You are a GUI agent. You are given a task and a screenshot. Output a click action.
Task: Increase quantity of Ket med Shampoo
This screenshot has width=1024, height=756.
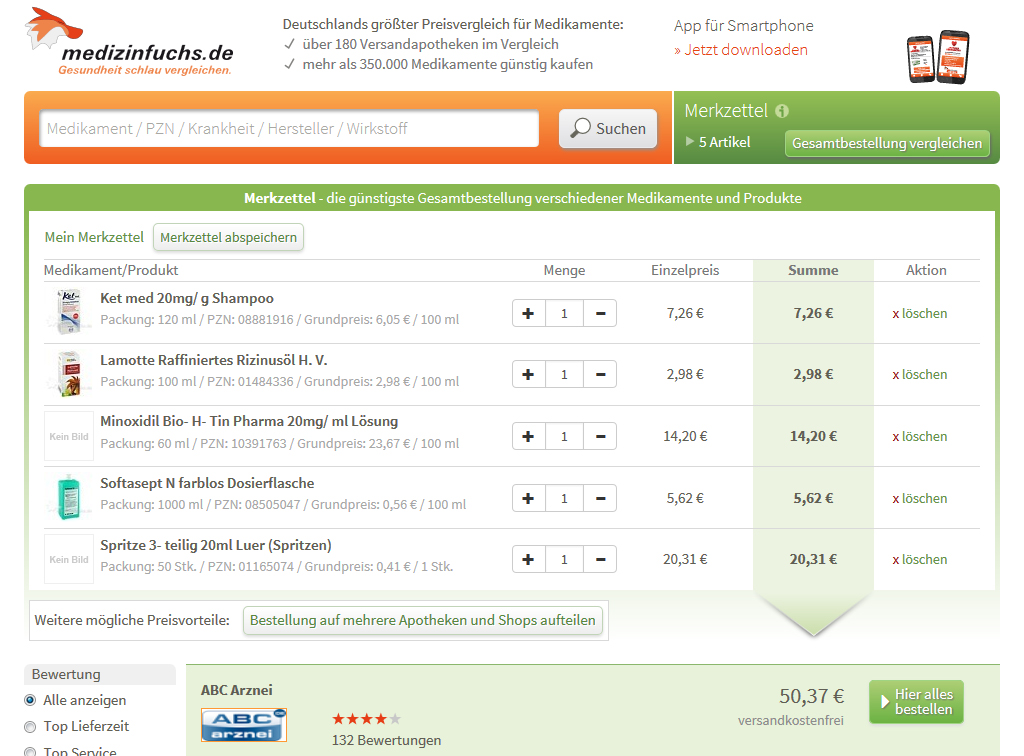coord(528,313)
